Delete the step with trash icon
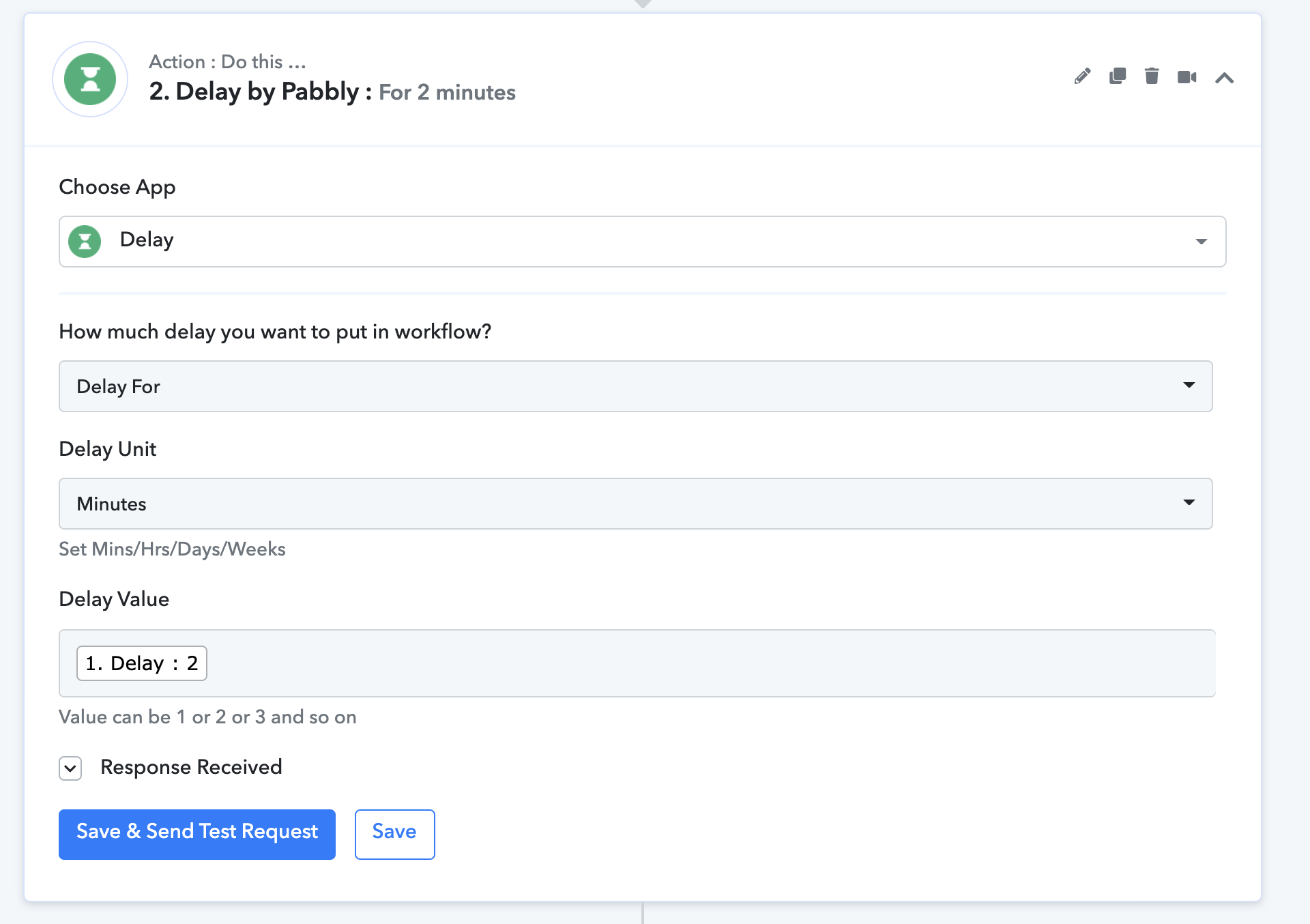This screenshot has height=924, width=1310. coord(1152,76)
